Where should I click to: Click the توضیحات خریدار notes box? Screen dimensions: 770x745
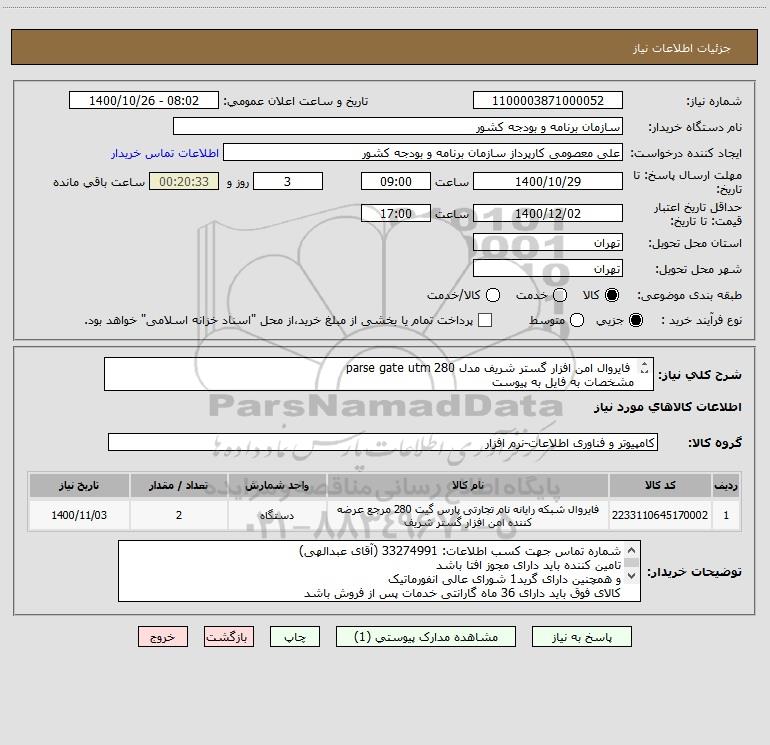tap(379, 571)
